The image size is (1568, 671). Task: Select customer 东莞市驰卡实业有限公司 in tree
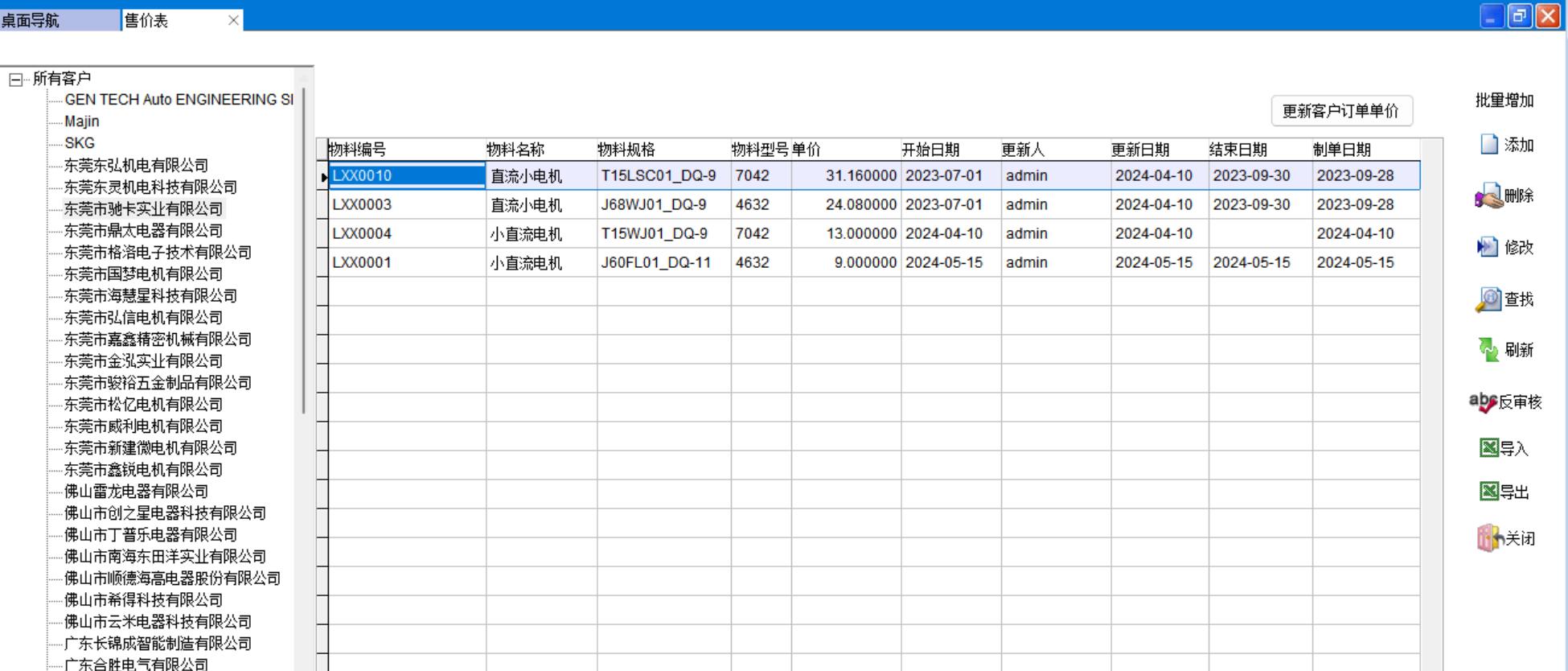tap(143, 209)
